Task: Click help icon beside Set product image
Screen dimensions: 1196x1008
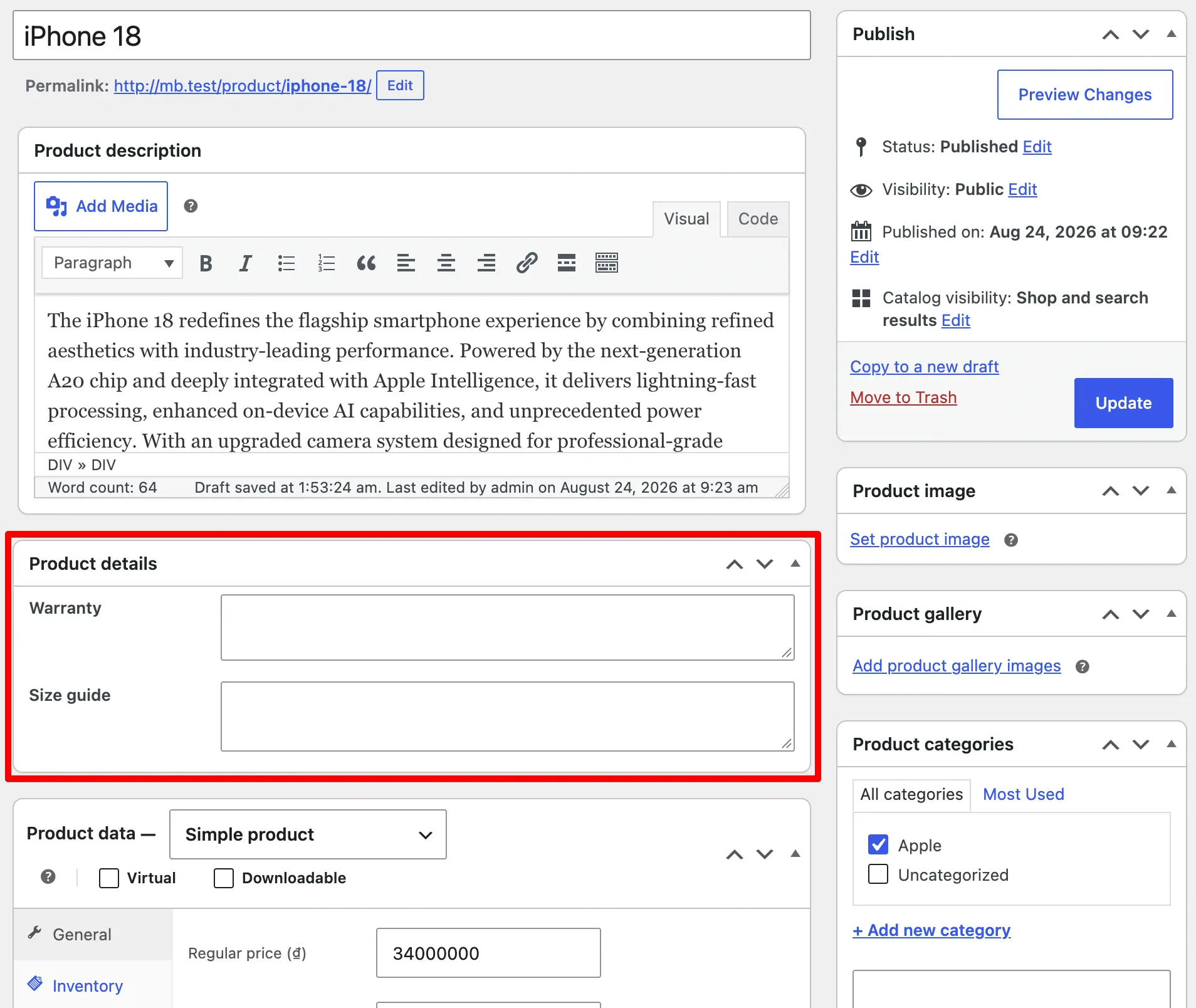Action: 1011,540
